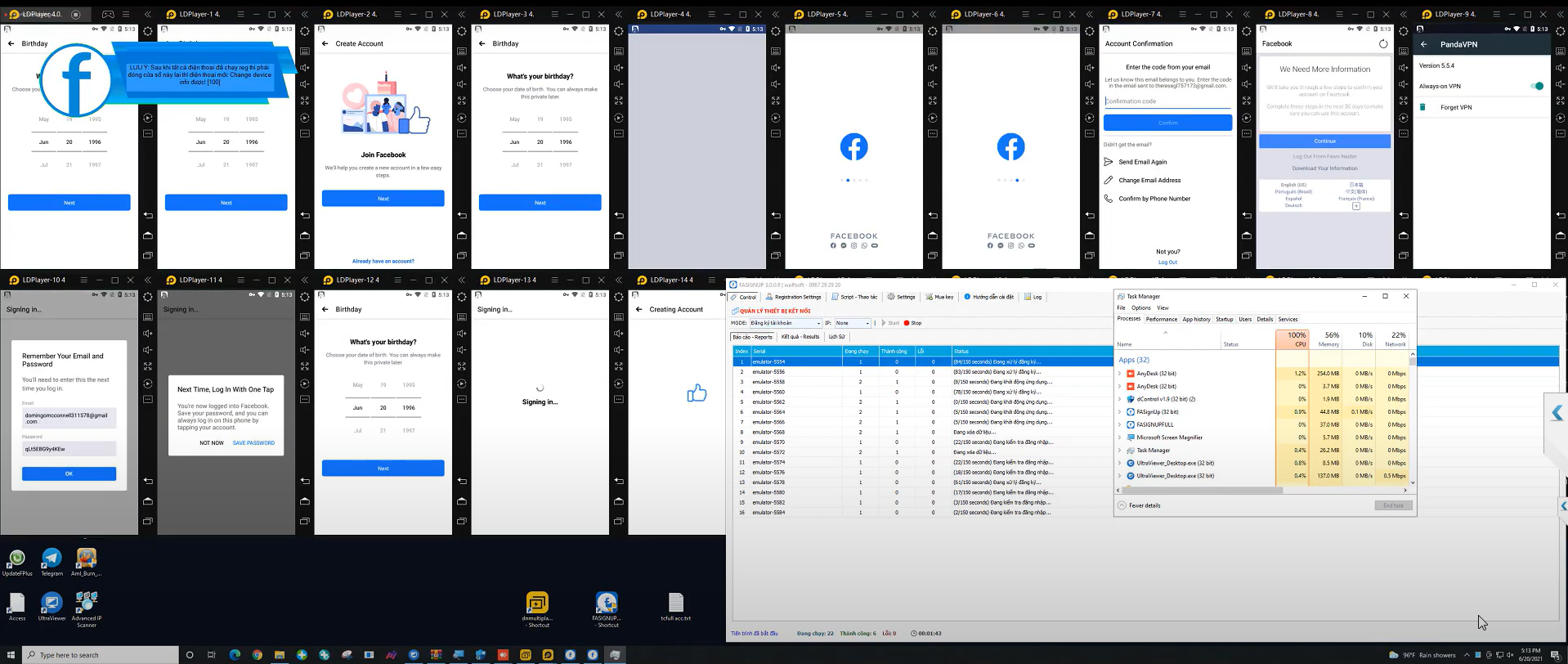The image size is (1568, 664).
Task: Tap the Forget VPN trash icon
Action: tap(1422, 107)
